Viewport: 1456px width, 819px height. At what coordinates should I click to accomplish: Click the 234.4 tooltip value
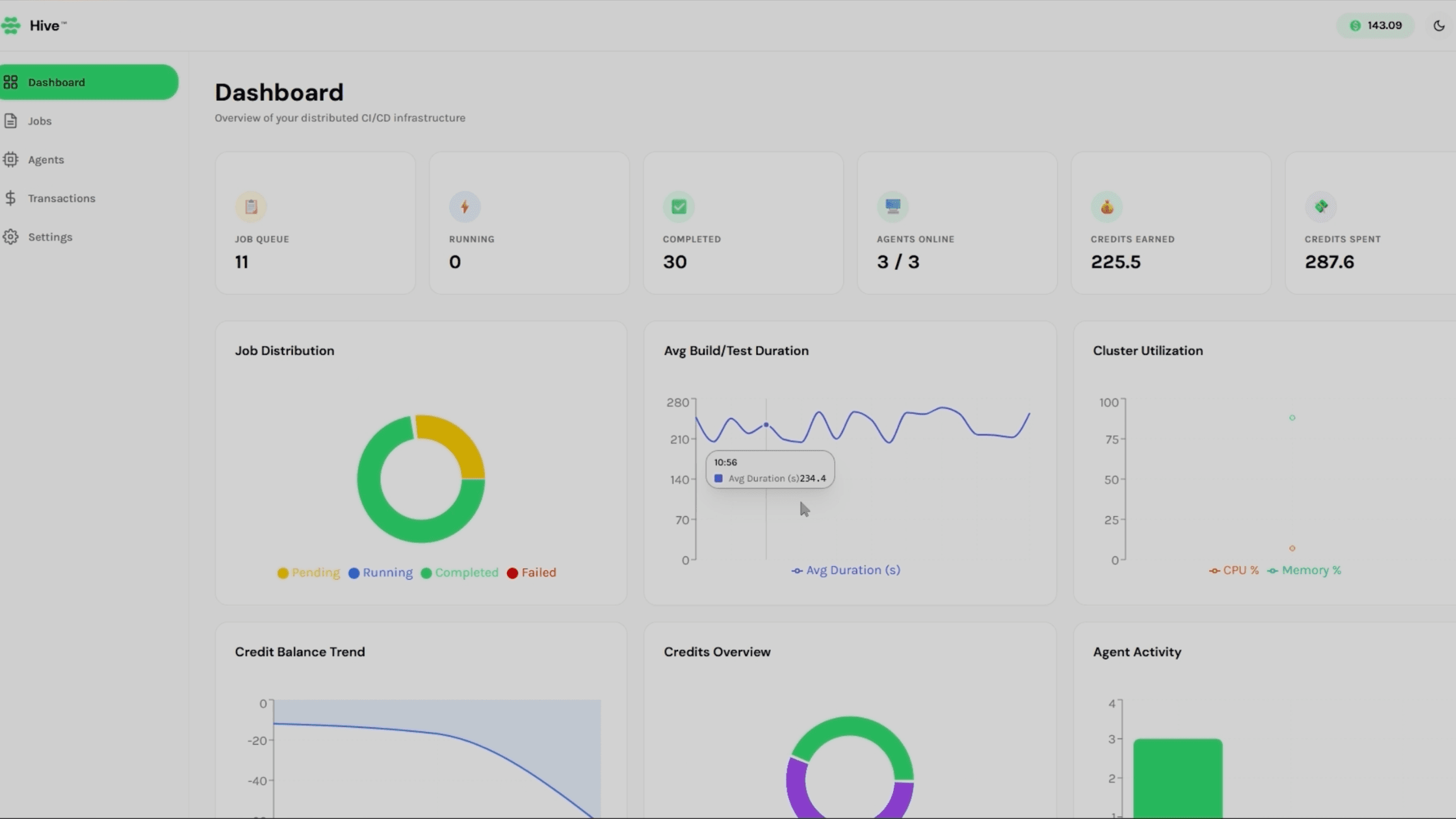pyautogui.click(x=812, y=478)
